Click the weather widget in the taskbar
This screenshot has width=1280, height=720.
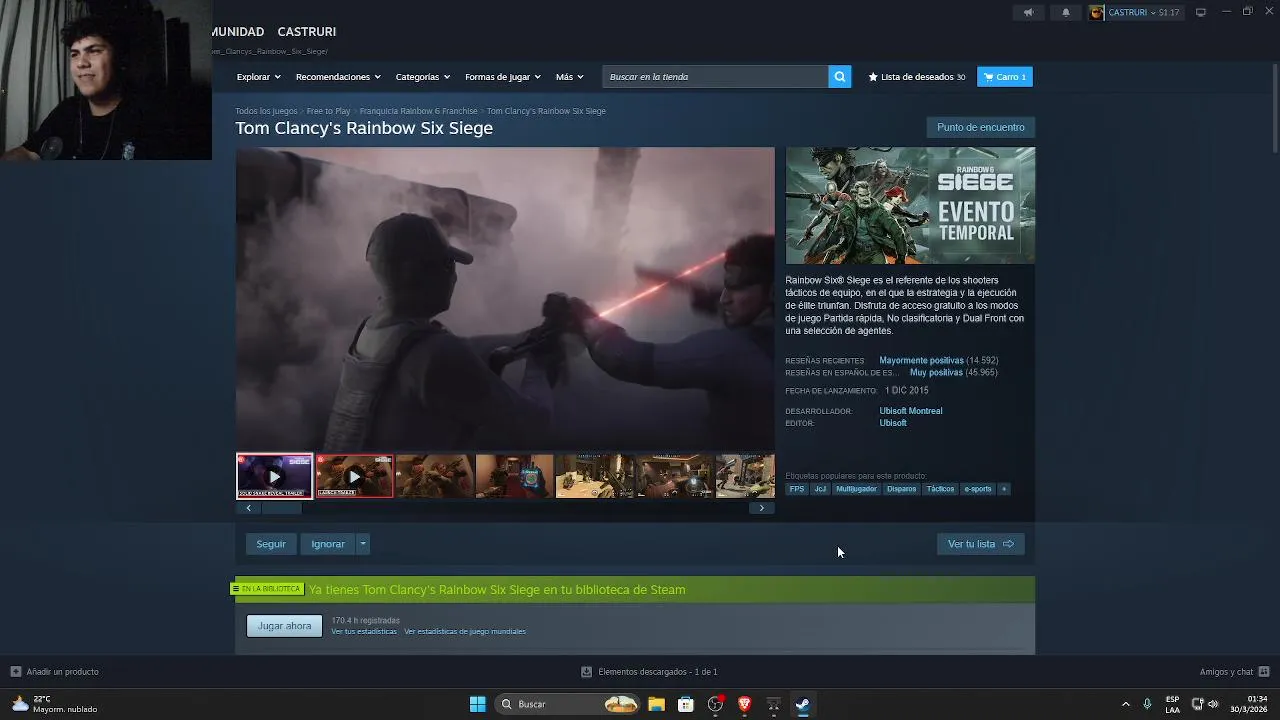click(55, 704)
